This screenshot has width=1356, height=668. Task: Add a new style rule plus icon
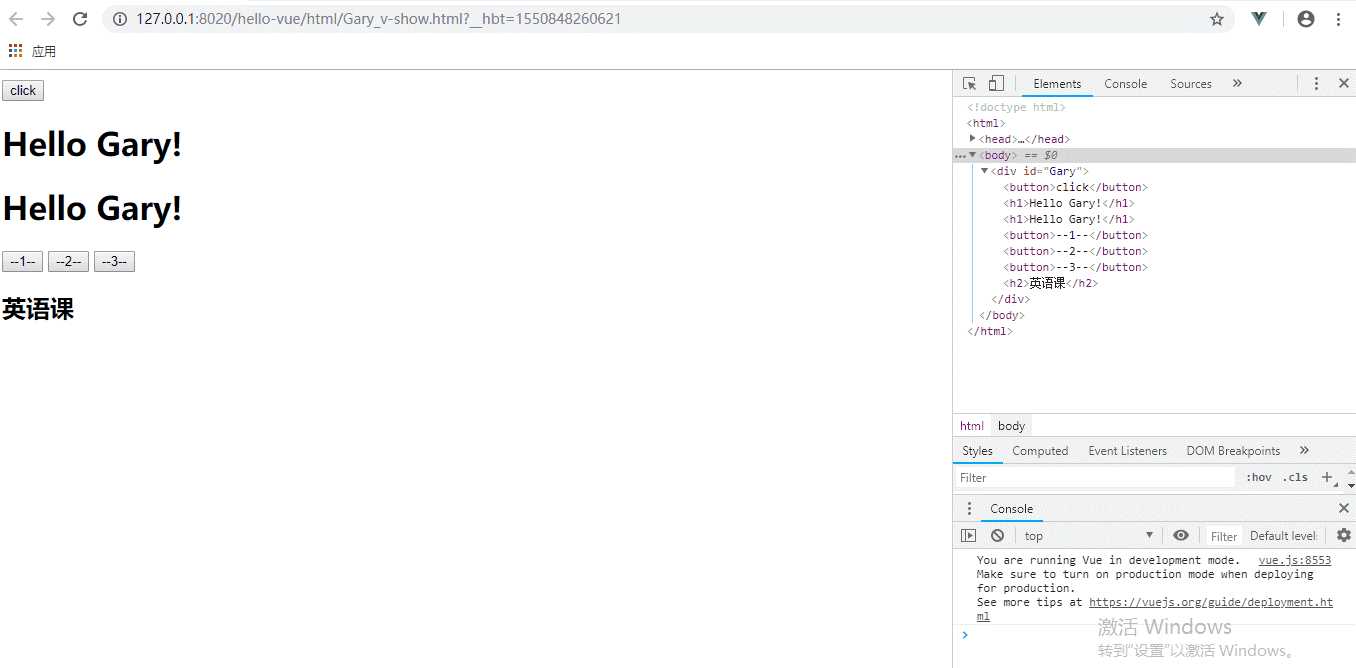(1327, 478)
